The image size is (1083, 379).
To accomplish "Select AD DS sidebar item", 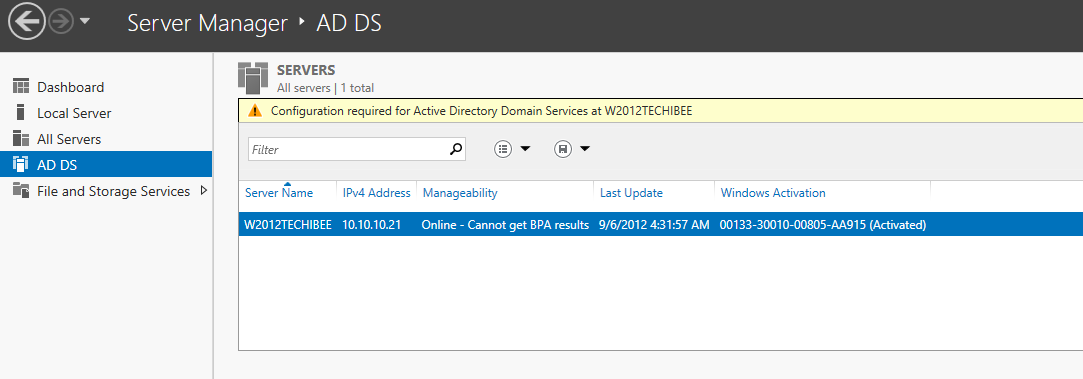I will coord(106,165).
